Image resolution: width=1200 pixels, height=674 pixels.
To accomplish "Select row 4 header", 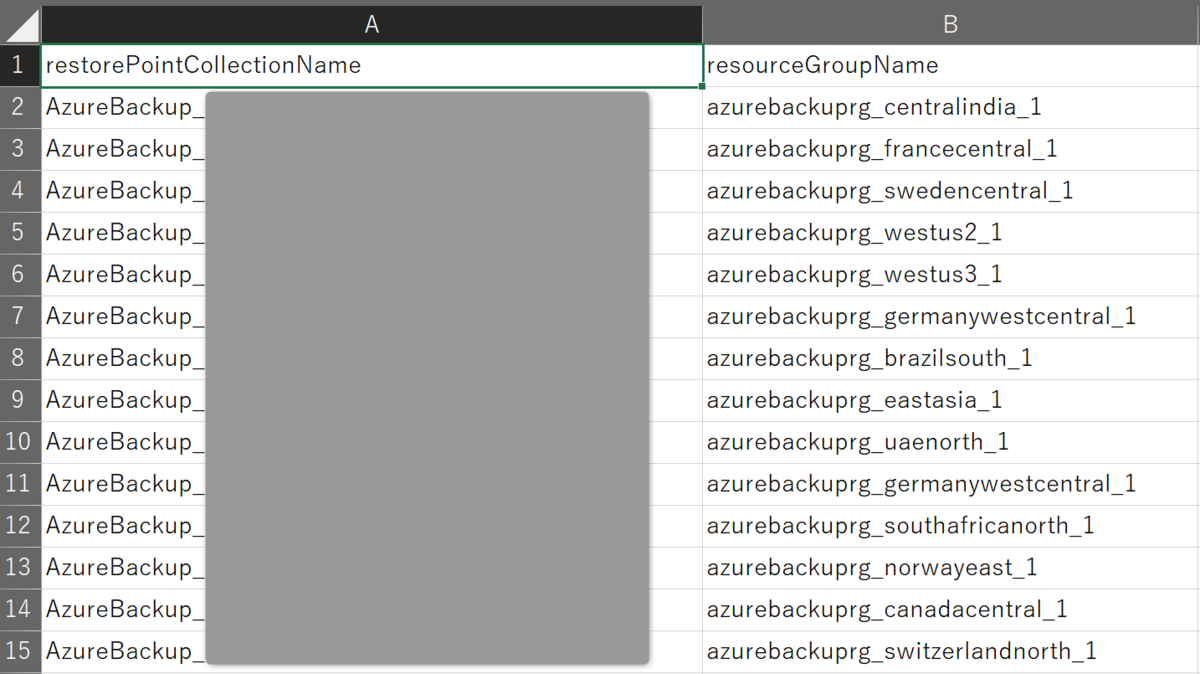I will coord(20,191).
